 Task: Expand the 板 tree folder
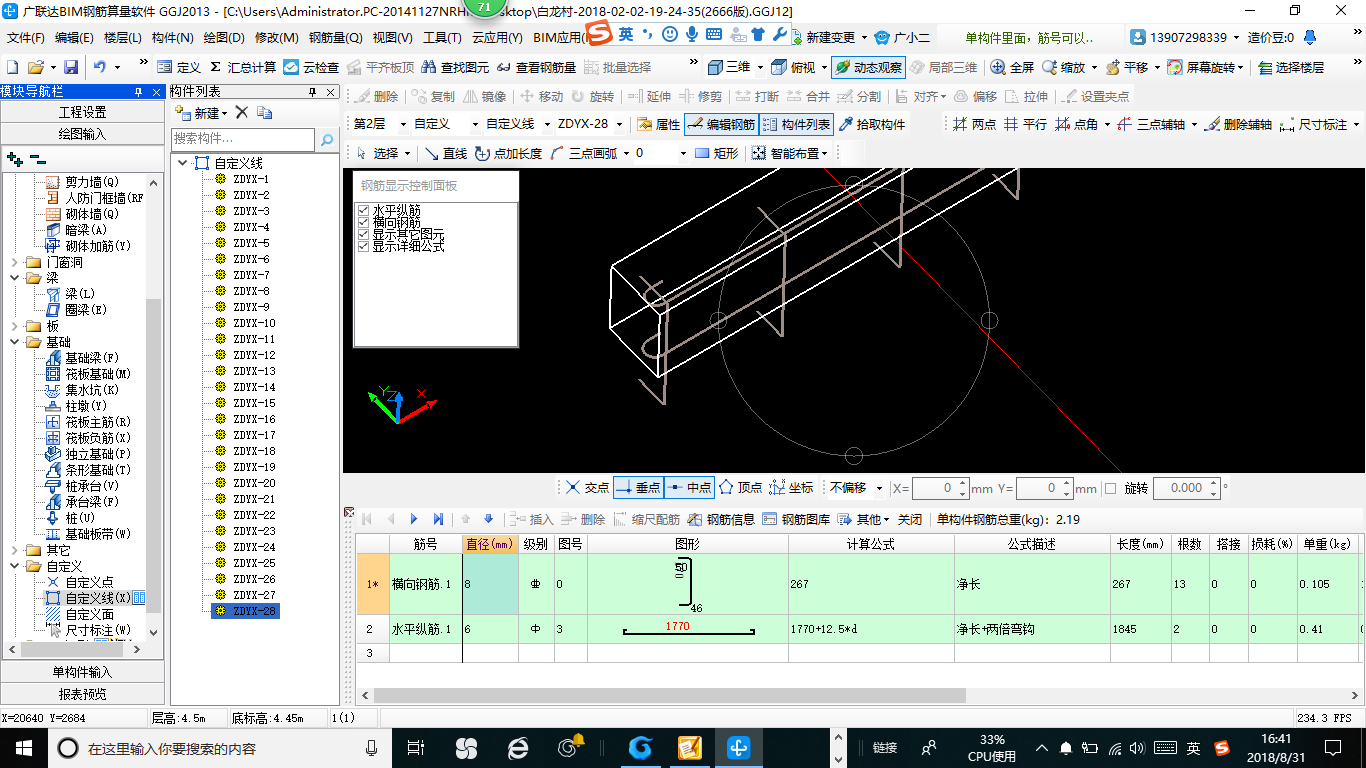[x=15, y=326]
